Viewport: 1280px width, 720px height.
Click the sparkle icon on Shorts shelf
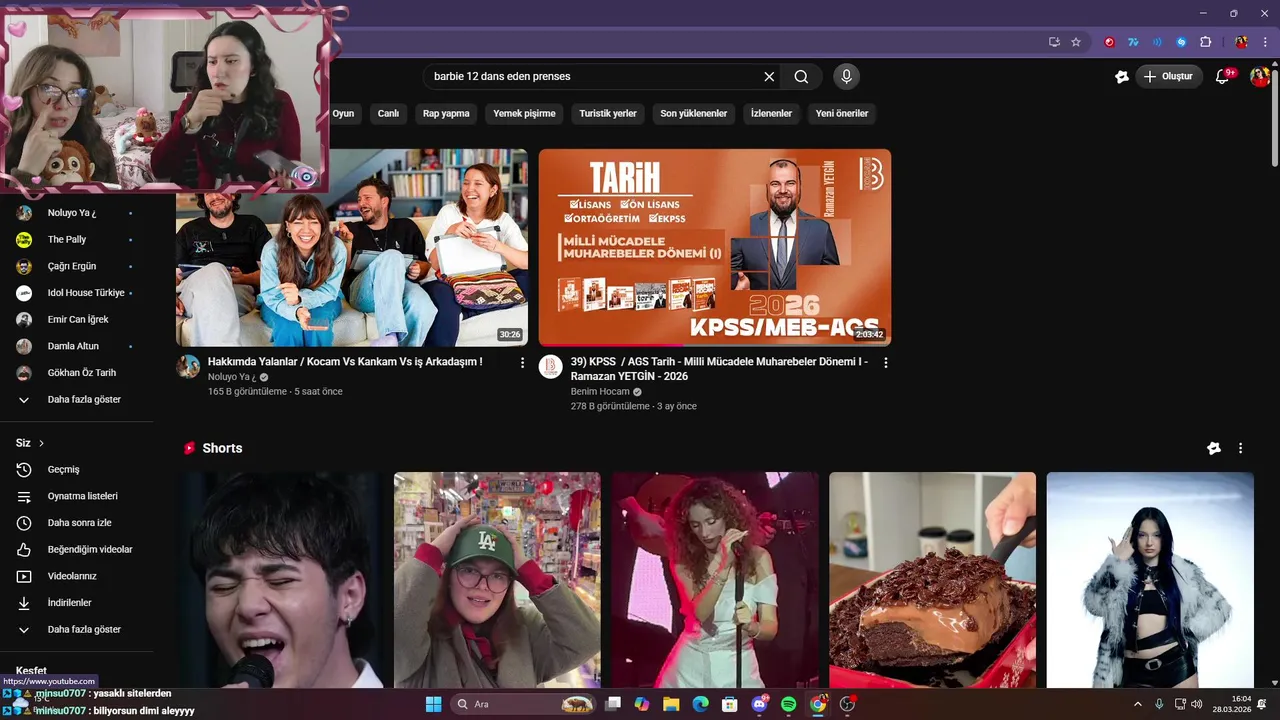click(x=1214, y=448)
